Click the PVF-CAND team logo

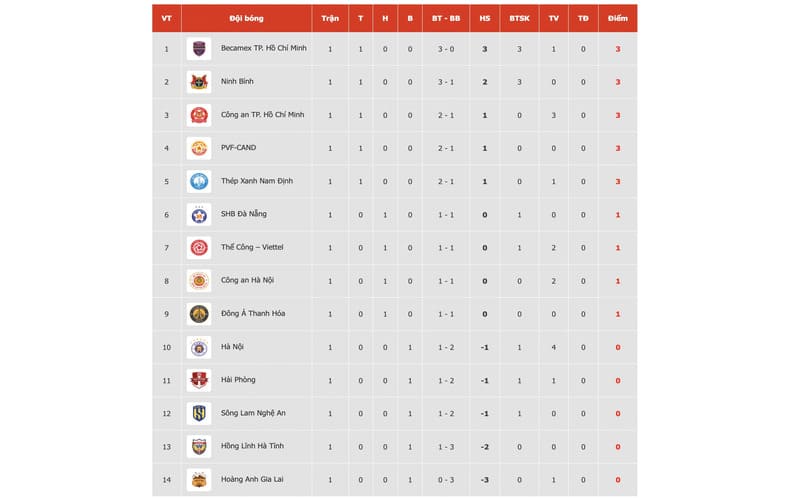(x=199, y=148)
